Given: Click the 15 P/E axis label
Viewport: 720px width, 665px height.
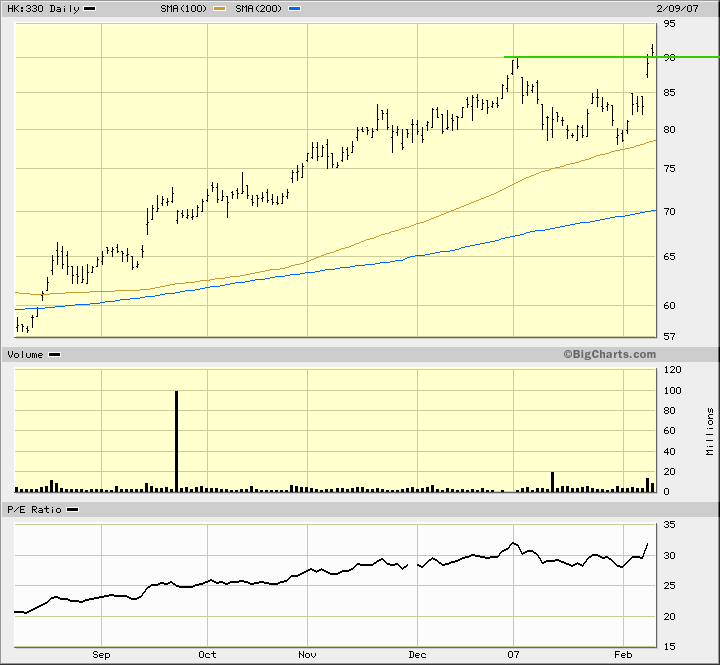Looking at the screenshot, I should (x=669, y=647).
